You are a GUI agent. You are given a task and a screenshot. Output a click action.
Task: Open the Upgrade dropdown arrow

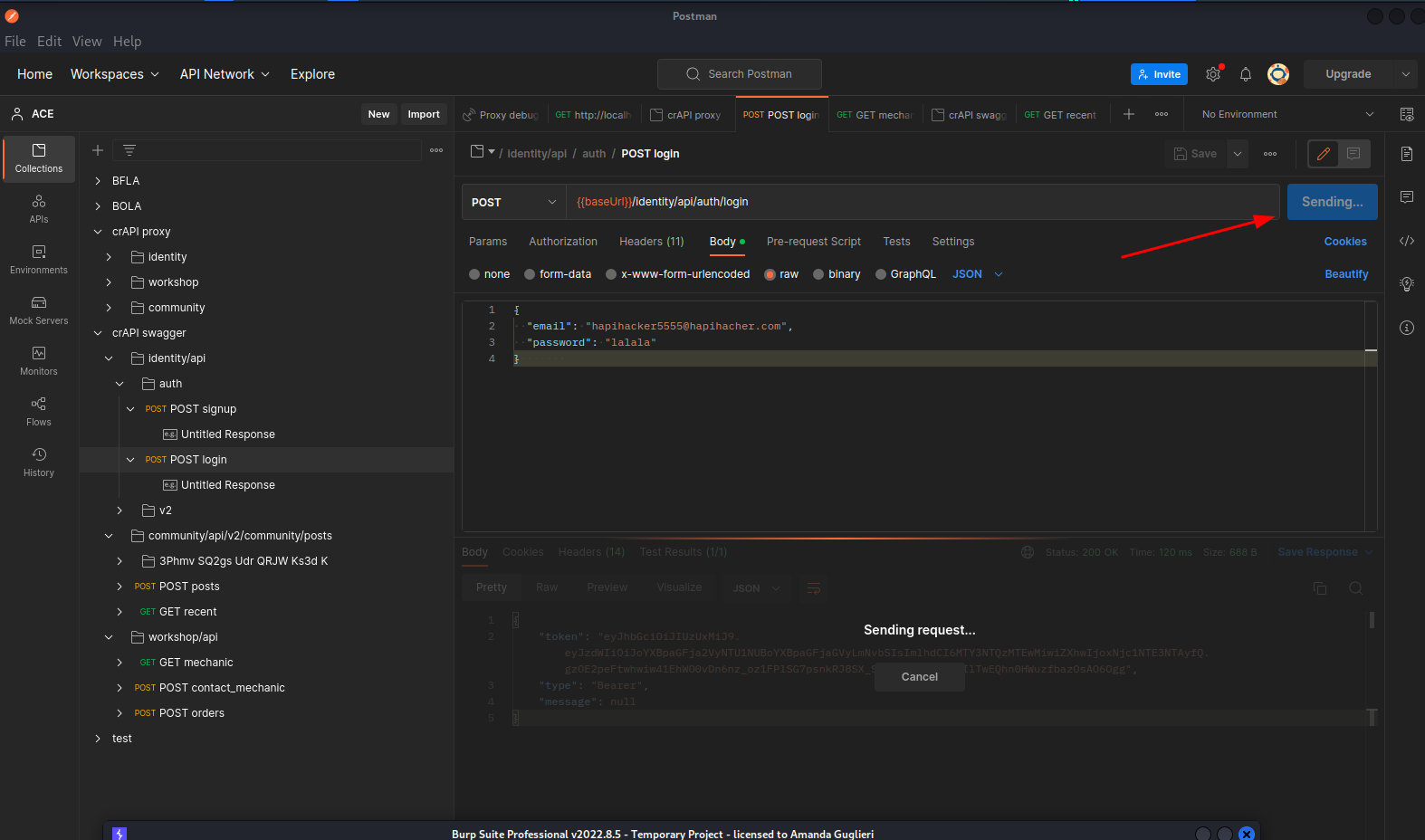click(1405, 74)
